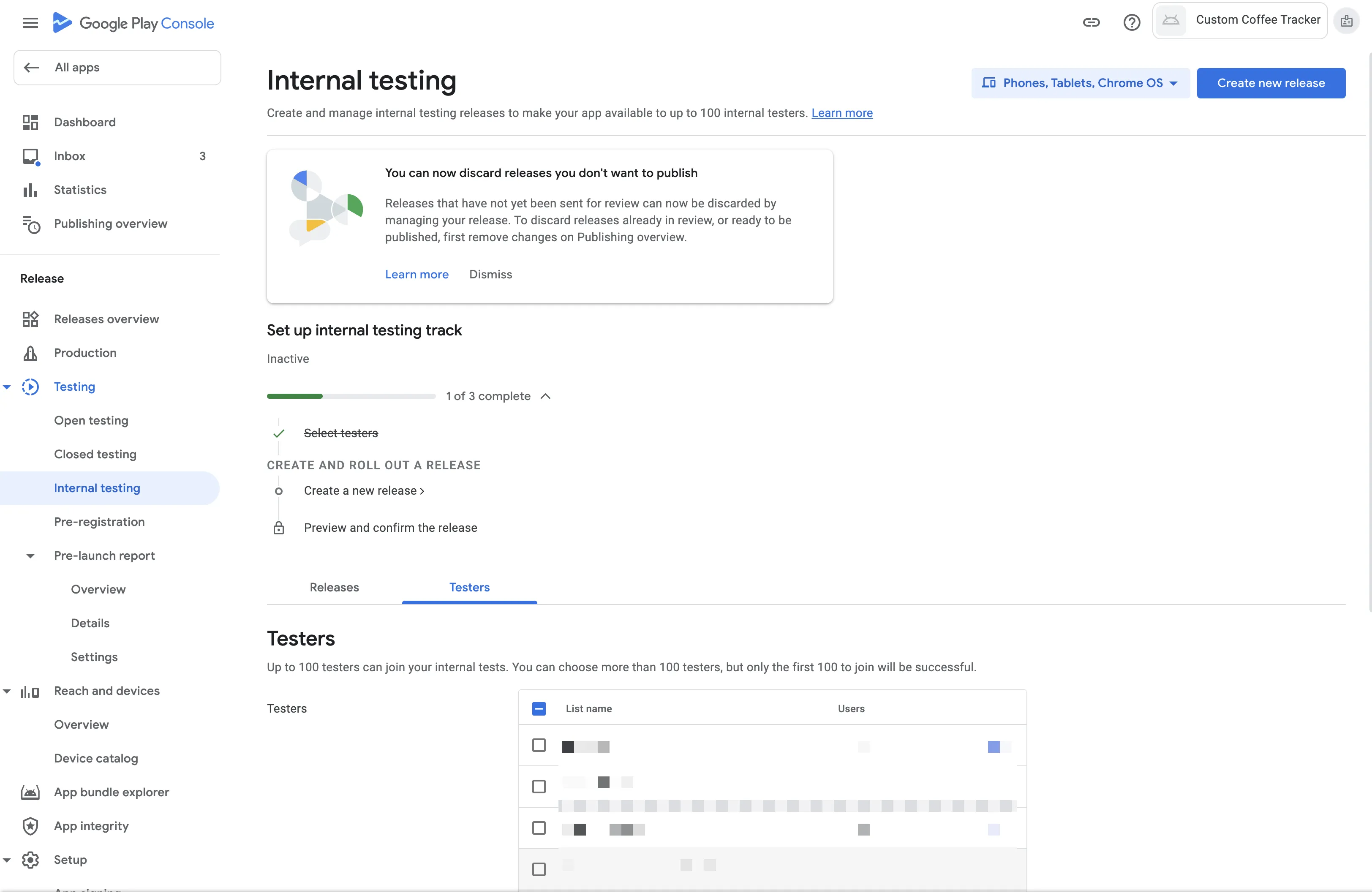
Task: Click the Statistics bar chart icon
Action: coord(30,190)
